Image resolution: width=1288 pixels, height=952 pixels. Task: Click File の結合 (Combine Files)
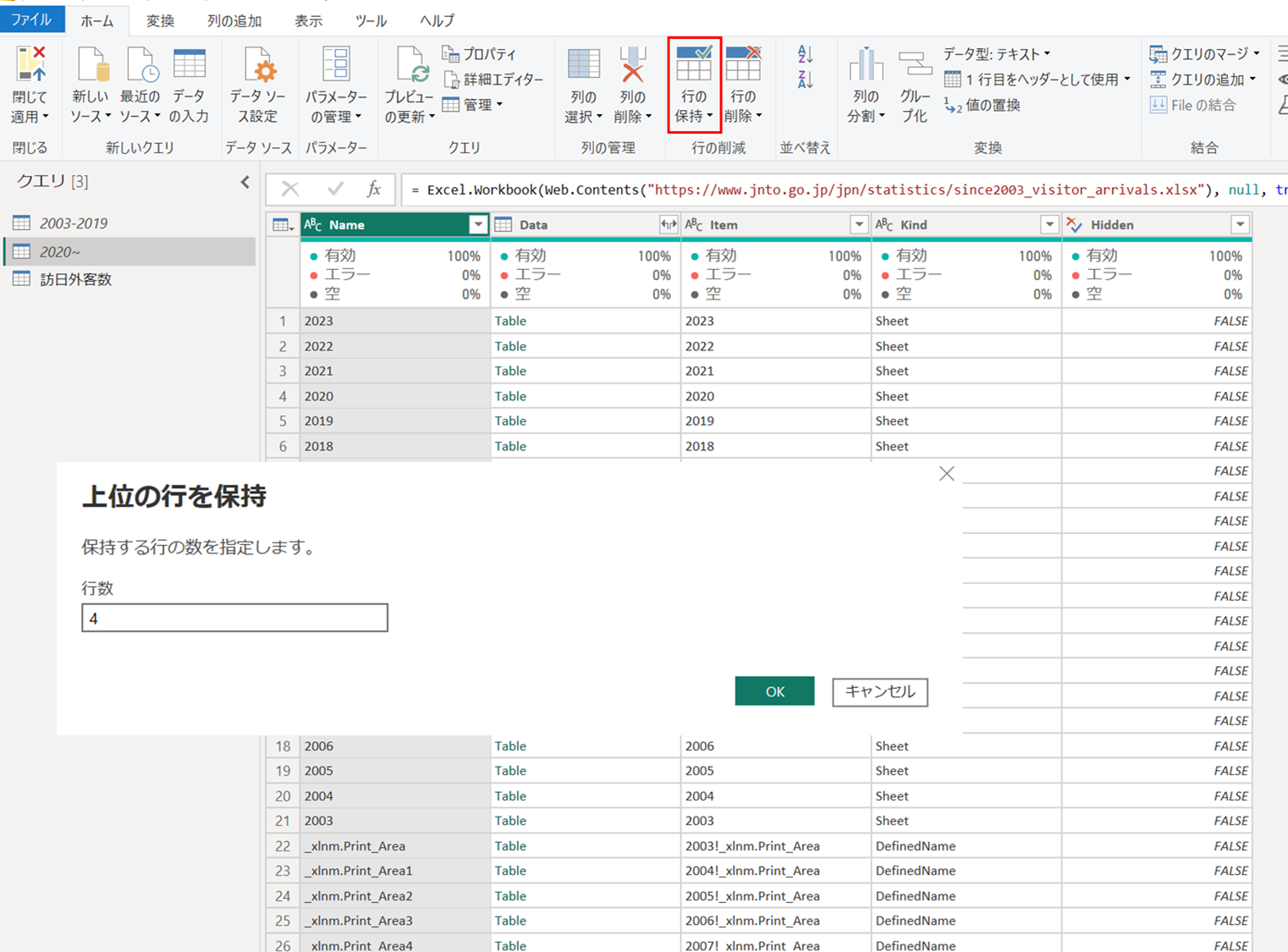click(1193, 106)
